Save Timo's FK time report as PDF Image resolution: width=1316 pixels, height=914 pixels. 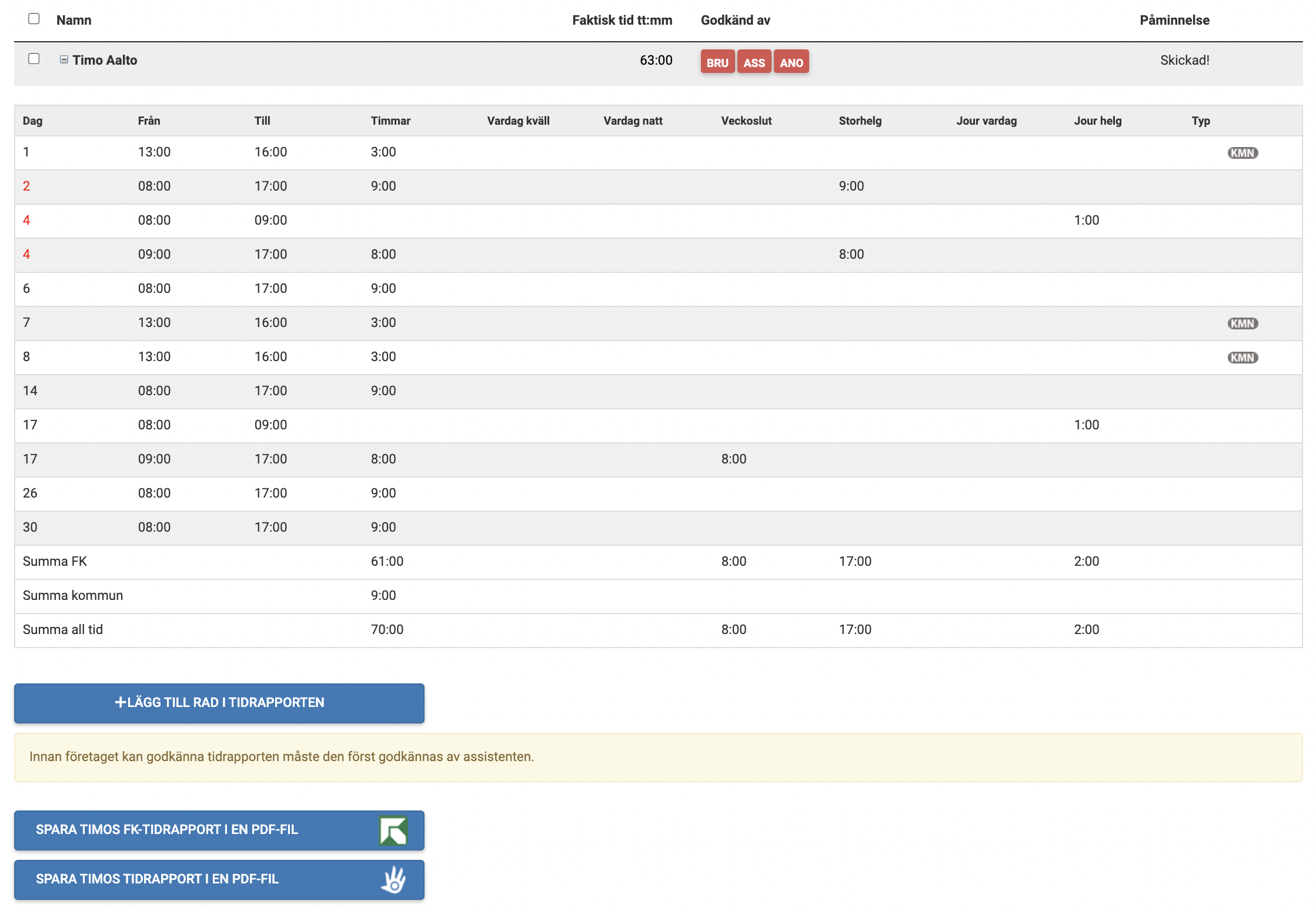167,830
